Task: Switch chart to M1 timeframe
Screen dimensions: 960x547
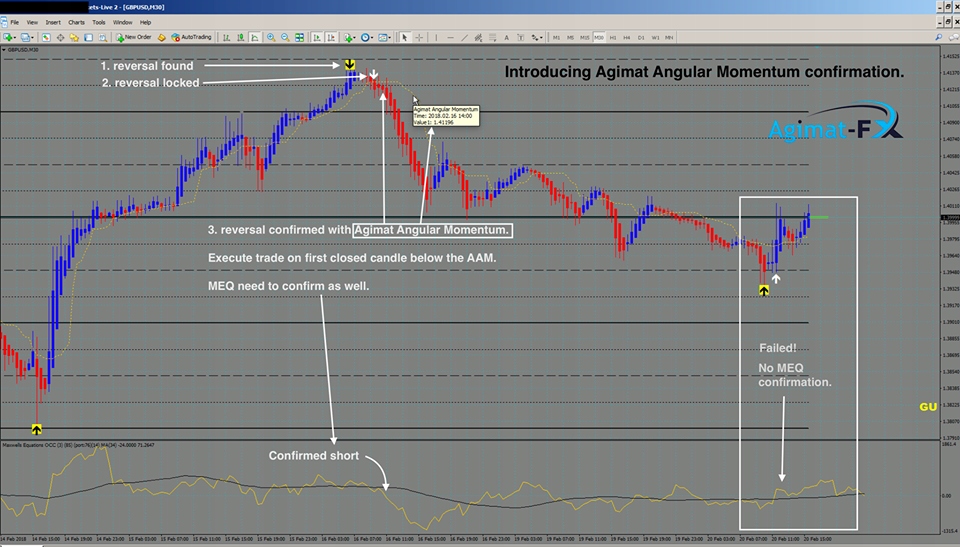Action: (x=556, y=37)
